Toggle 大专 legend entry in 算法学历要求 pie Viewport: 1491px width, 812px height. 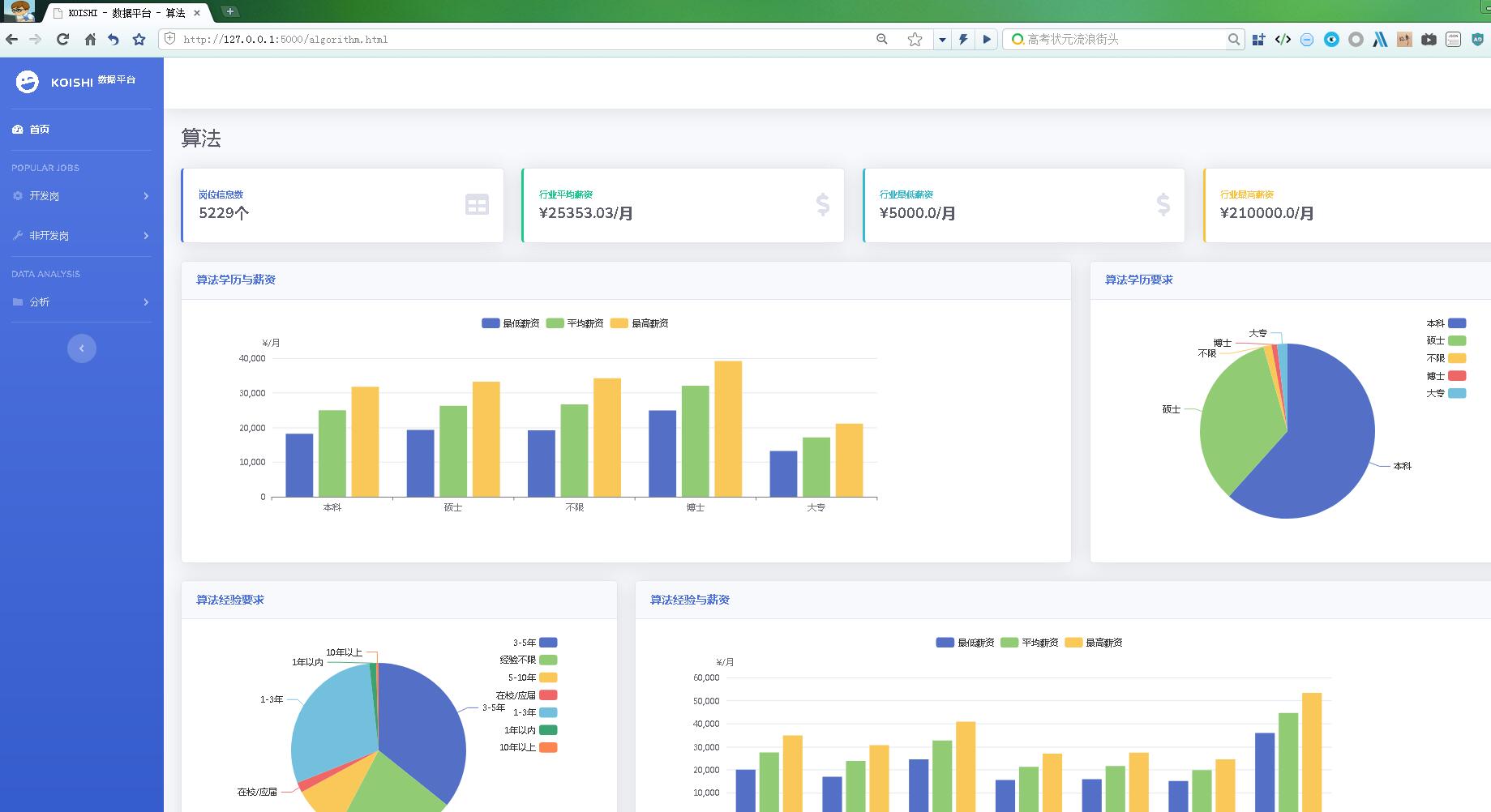click(x=1446, y=393)
